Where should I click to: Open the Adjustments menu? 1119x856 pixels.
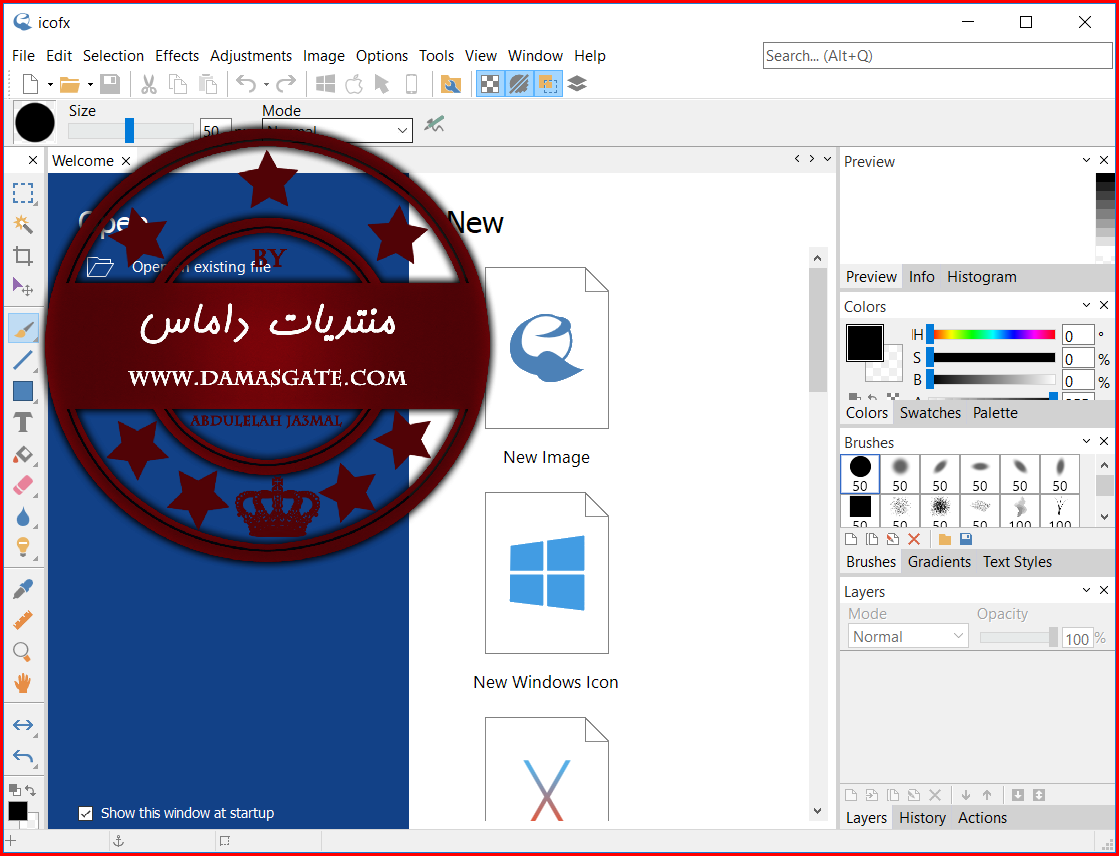[250, 56]
